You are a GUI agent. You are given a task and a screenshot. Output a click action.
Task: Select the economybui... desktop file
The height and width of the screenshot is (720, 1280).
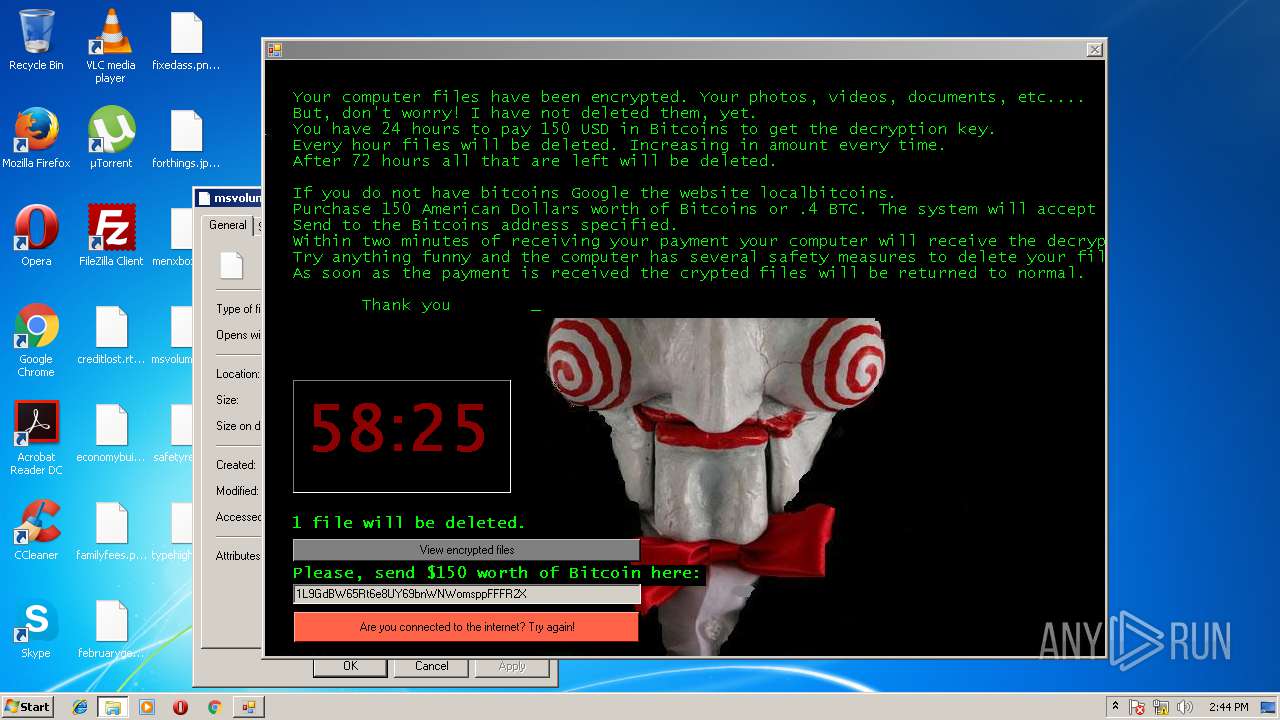click(111, 432)
